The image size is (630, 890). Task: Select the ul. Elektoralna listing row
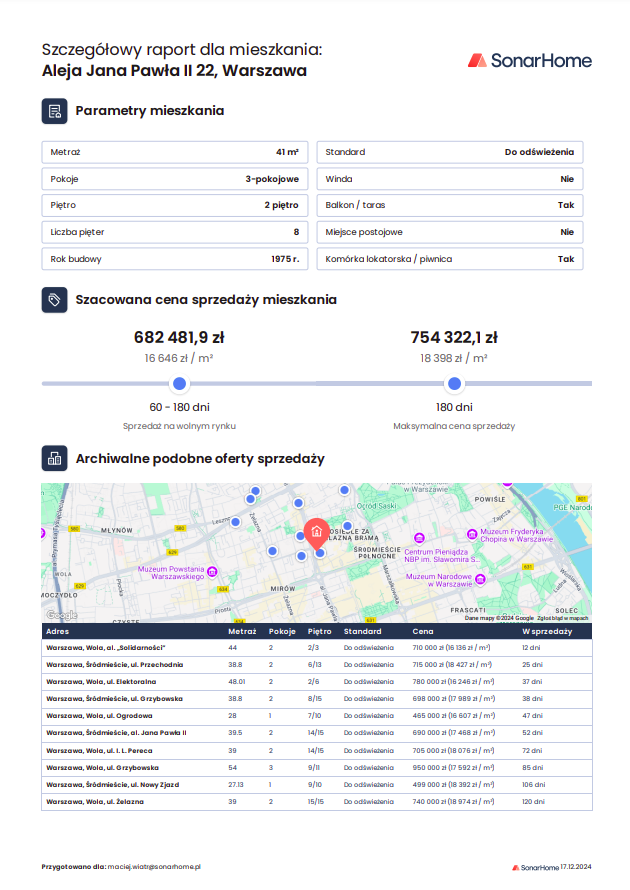coord(316,682)
